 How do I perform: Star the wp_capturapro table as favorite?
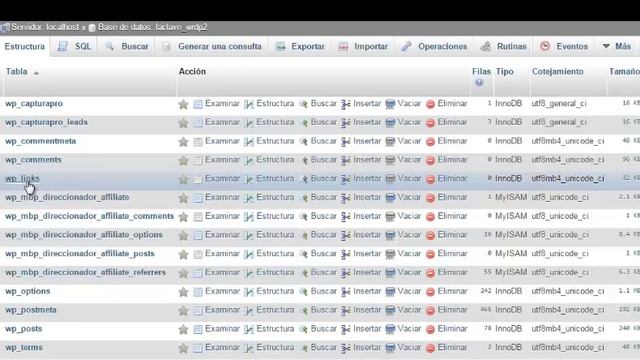pos(183,104)
